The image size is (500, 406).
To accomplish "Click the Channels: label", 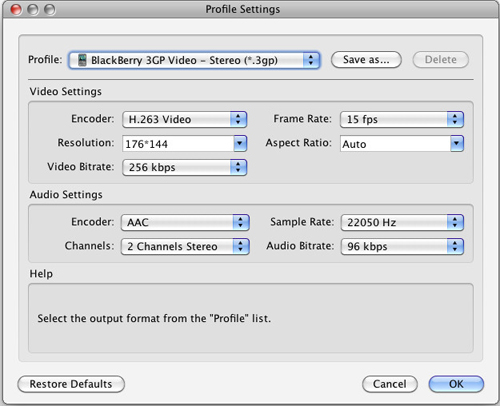I will 89,246.
